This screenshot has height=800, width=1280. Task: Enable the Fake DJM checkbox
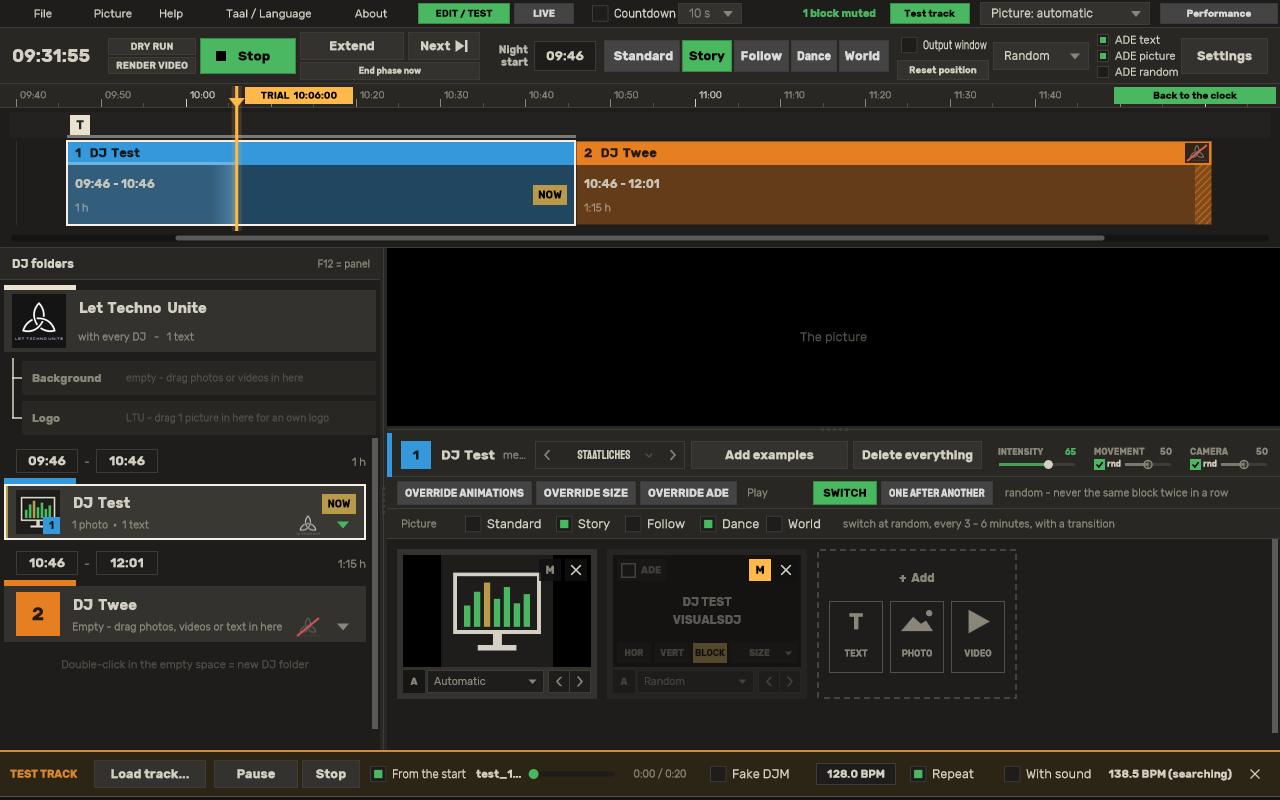point(718,774)
